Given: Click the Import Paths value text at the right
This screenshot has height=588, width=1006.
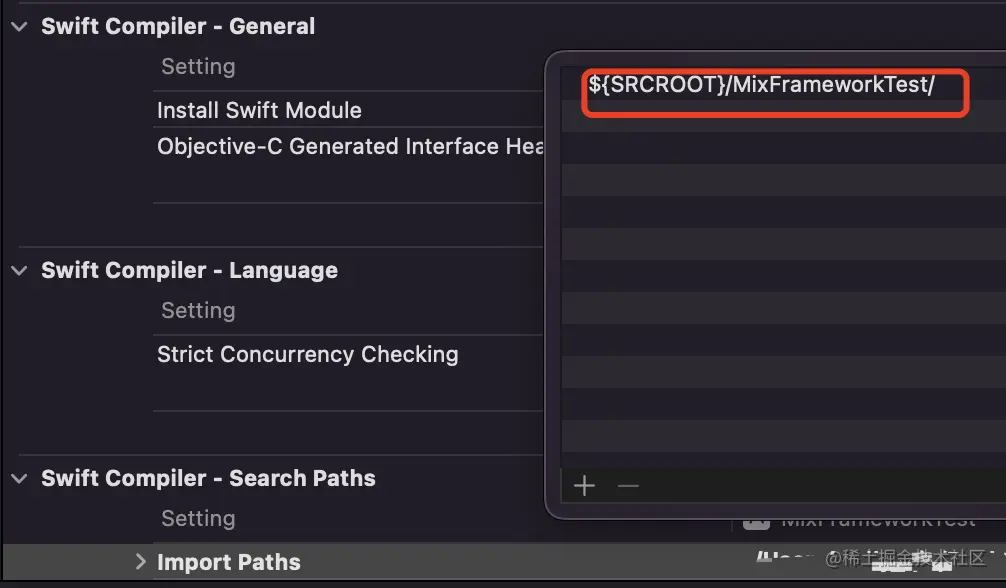Looking at the screenshot, I should pyautogui.click(x=785, y=557).
